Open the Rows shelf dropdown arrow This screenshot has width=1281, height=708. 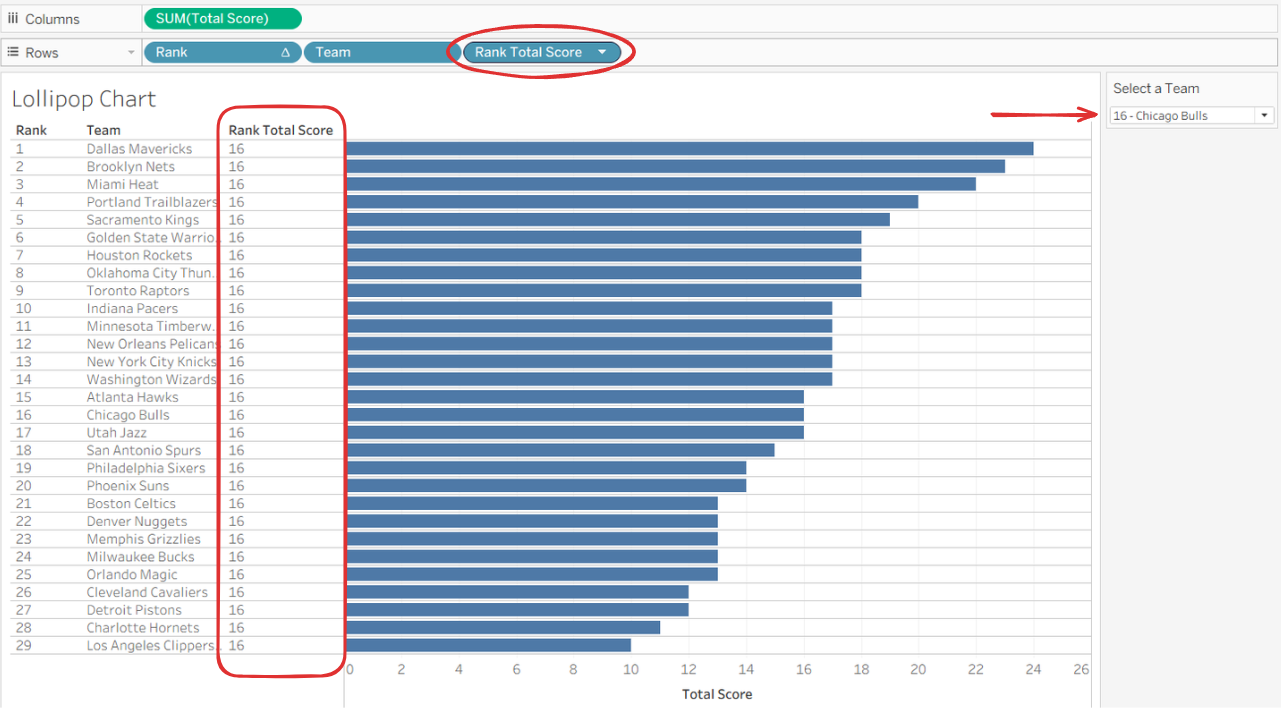(131, 52)
